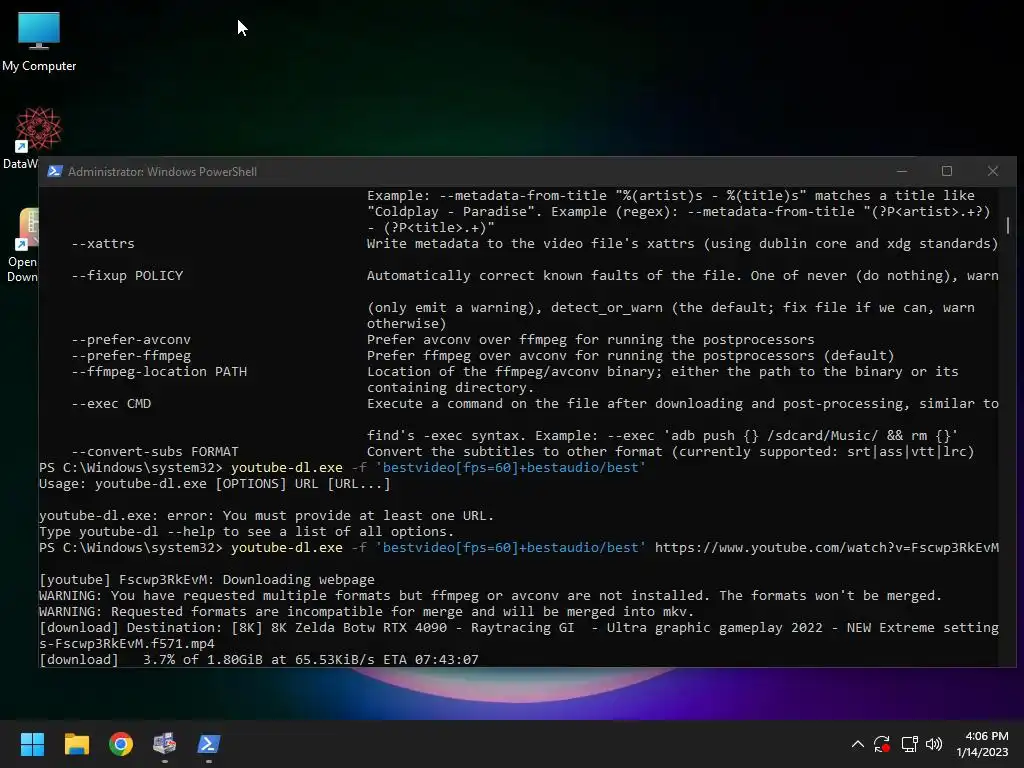Click the '--convert-subs FORMAT' option text
This screenshot has width=1024, height=768.
point(155,452)
